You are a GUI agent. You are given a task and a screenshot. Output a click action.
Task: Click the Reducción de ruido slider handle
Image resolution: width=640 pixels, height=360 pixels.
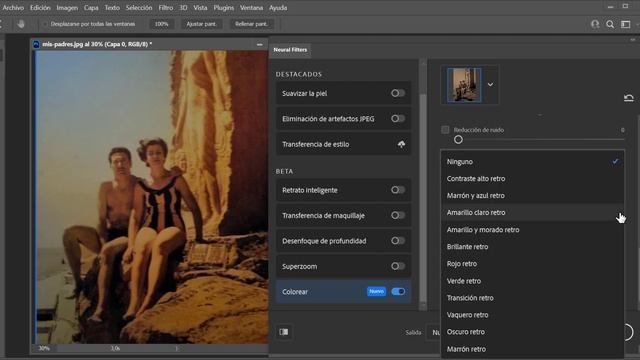(x=458, y=140)
